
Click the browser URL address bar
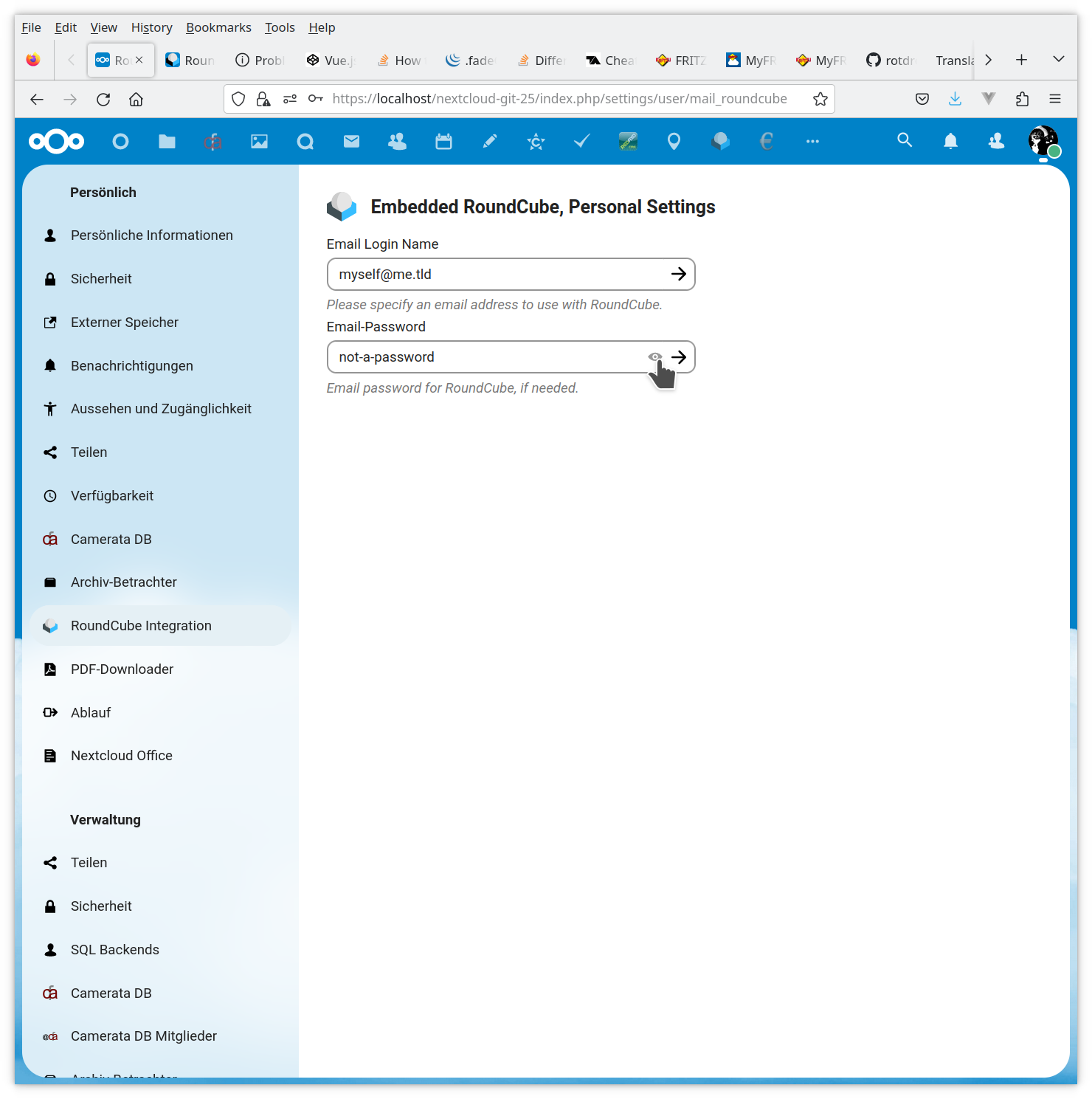point(559,99)
